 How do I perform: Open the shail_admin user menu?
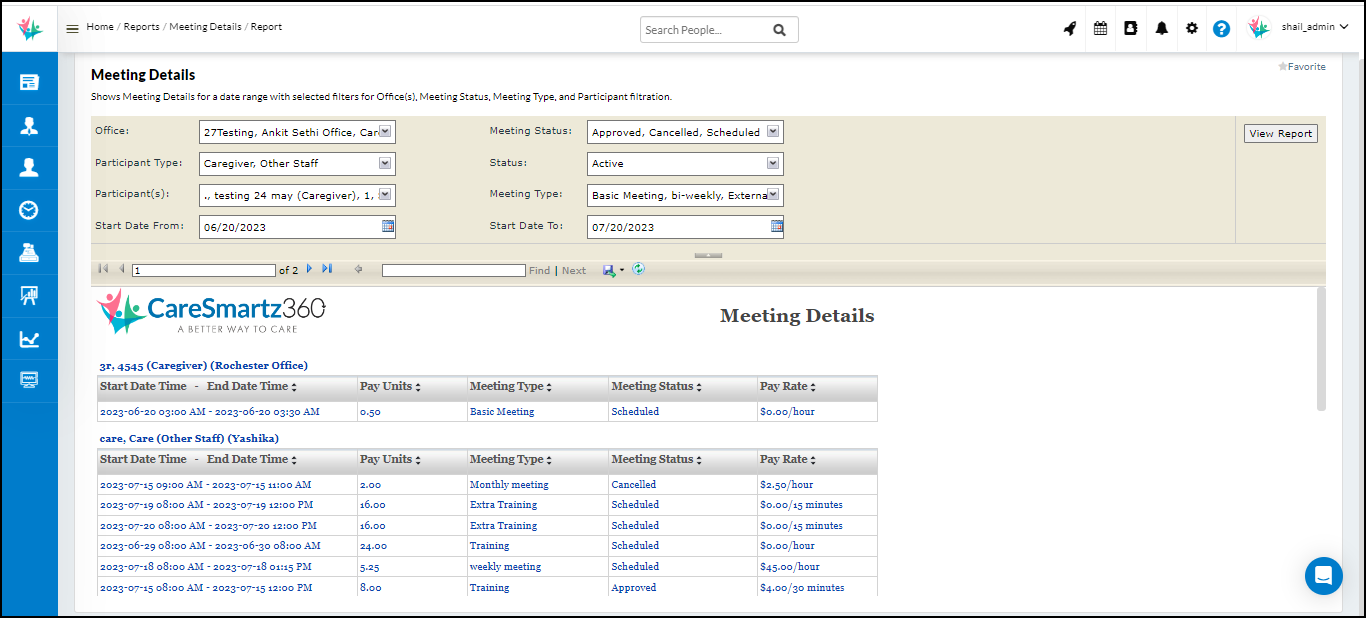[1314, 28]
